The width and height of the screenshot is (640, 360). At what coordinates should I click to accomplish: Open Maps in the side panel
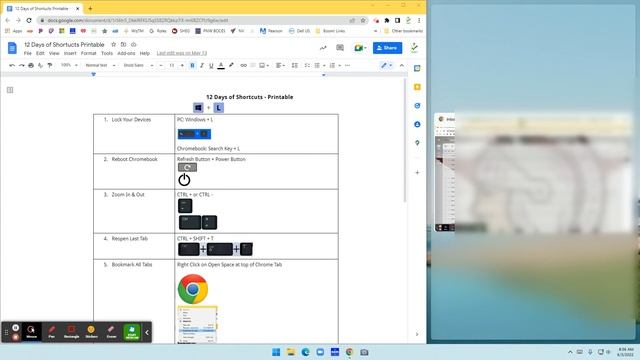tap(417, 143)
